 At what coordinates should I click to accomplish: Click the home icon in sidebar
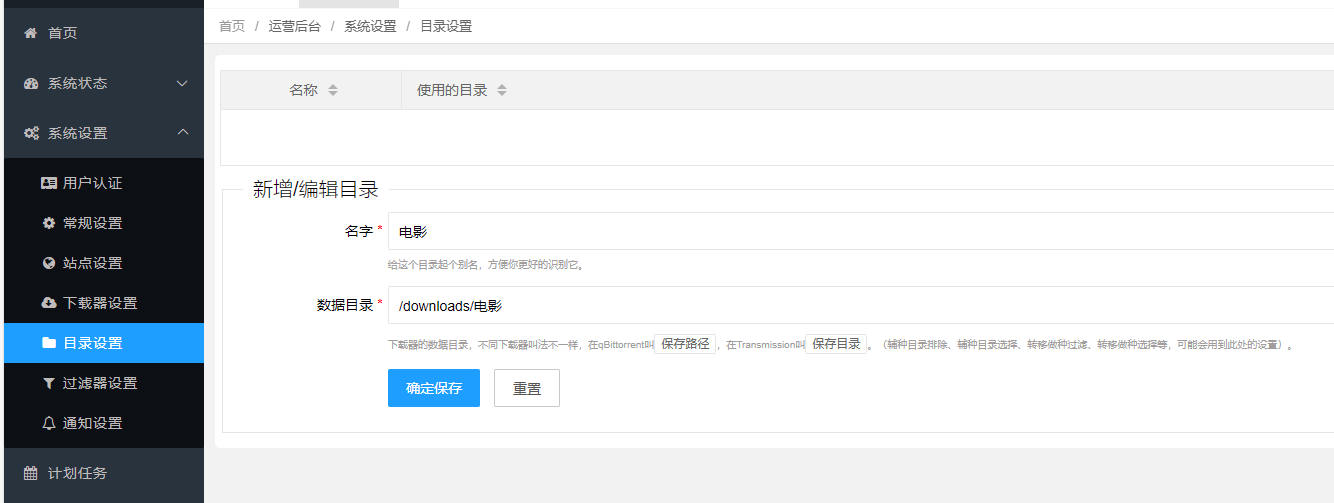31,33
